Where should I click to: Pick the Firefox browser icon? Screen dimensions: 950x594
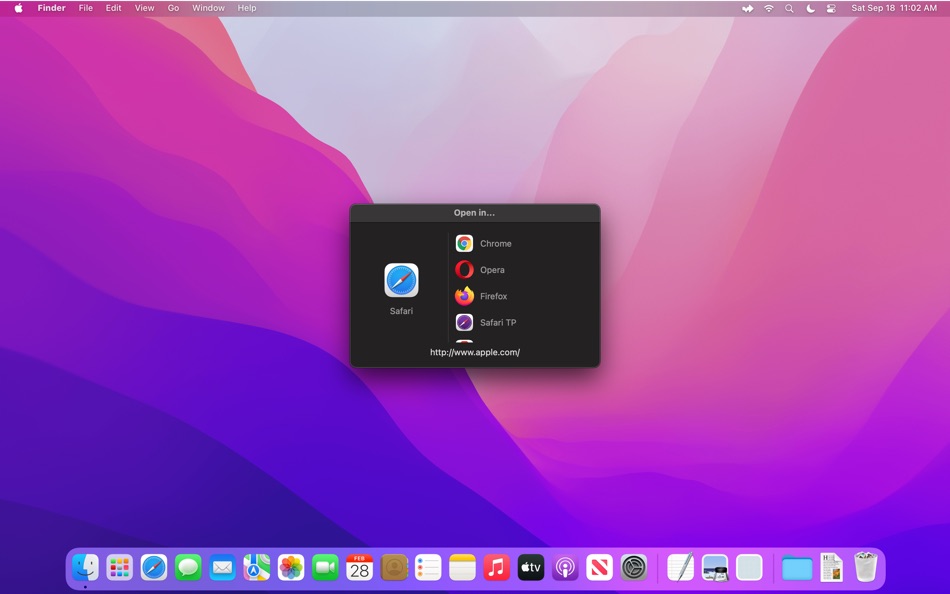point(464,296)
